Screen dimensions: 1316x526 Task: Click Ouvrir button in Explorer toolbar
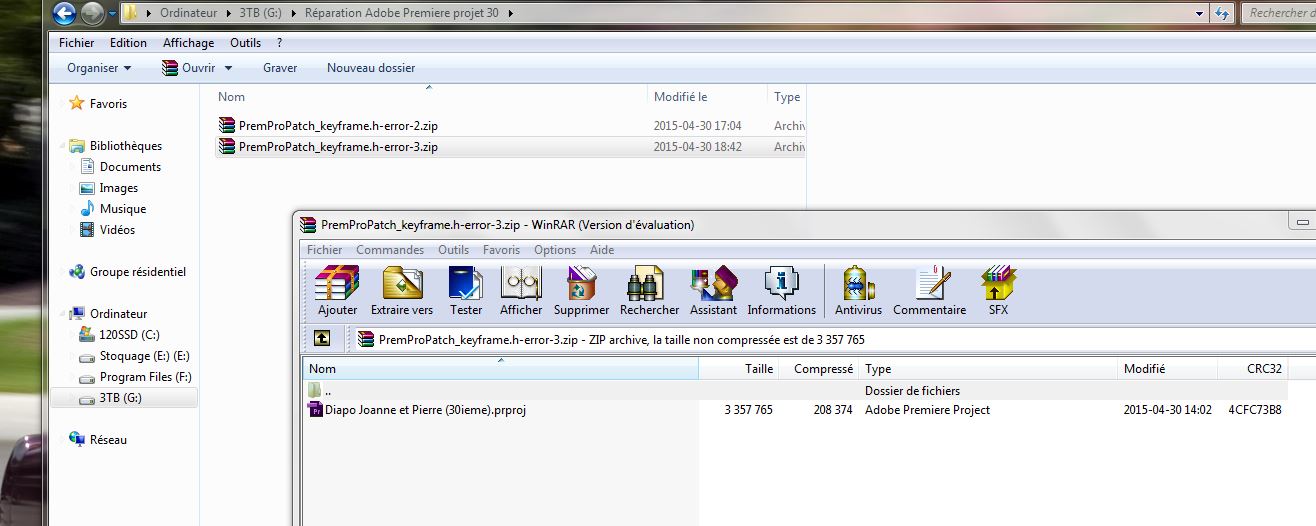pos(189,68)
